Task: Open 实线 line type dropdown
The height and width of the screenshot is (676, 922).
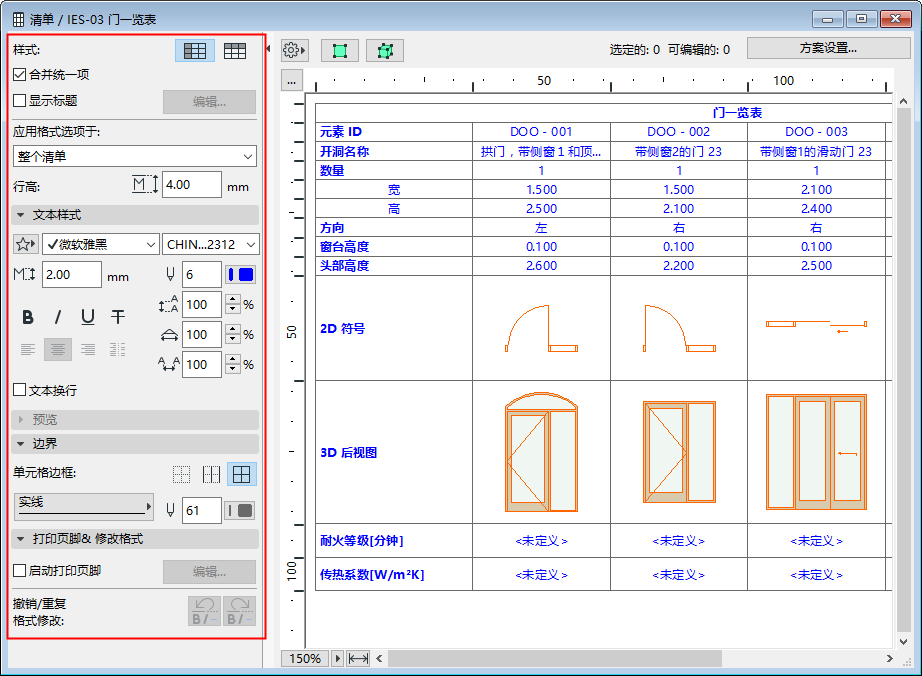Action: 83,507
